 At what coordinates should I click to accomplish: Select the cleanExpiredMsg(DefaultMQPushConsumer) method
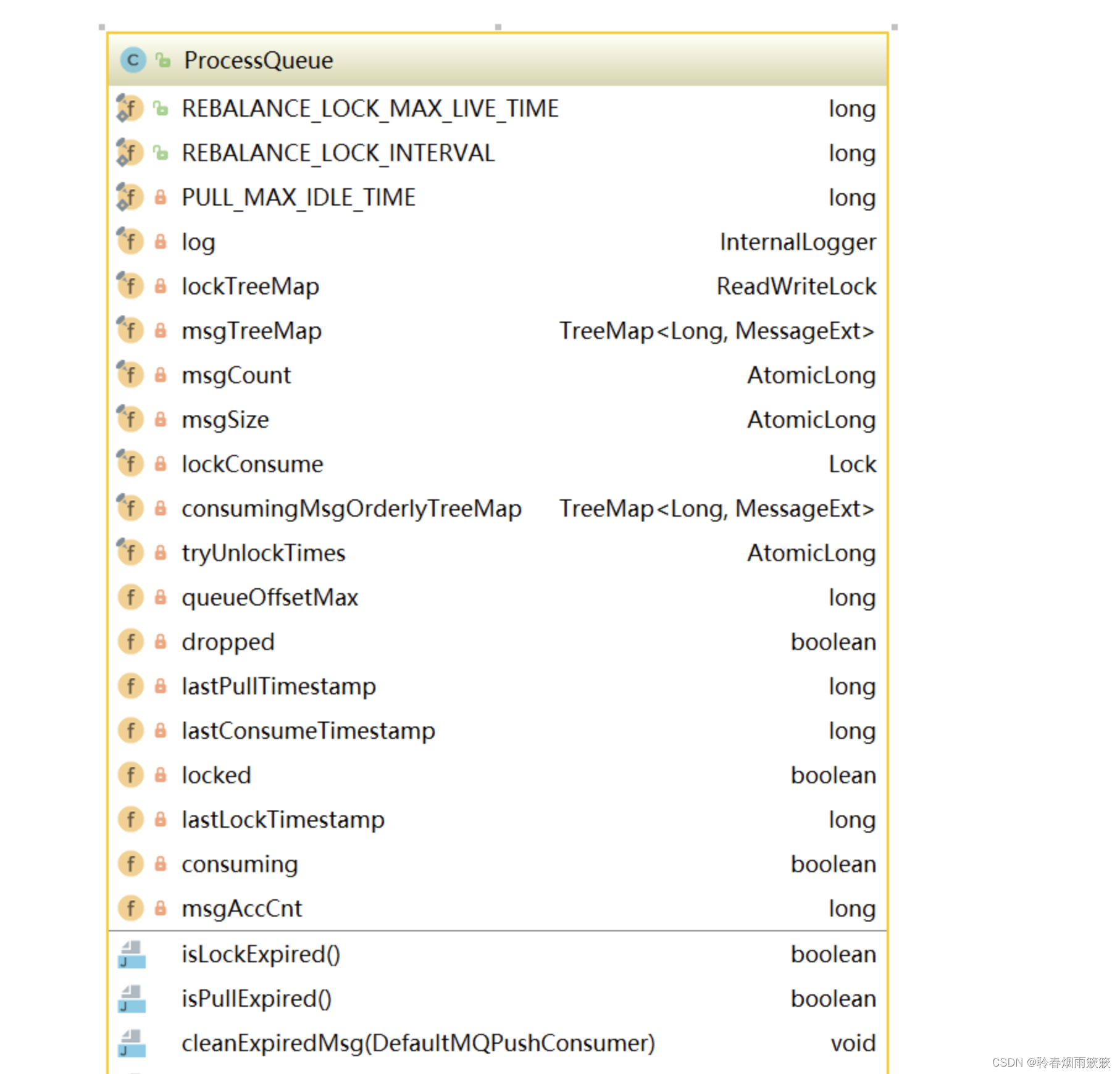[418, 1044]
